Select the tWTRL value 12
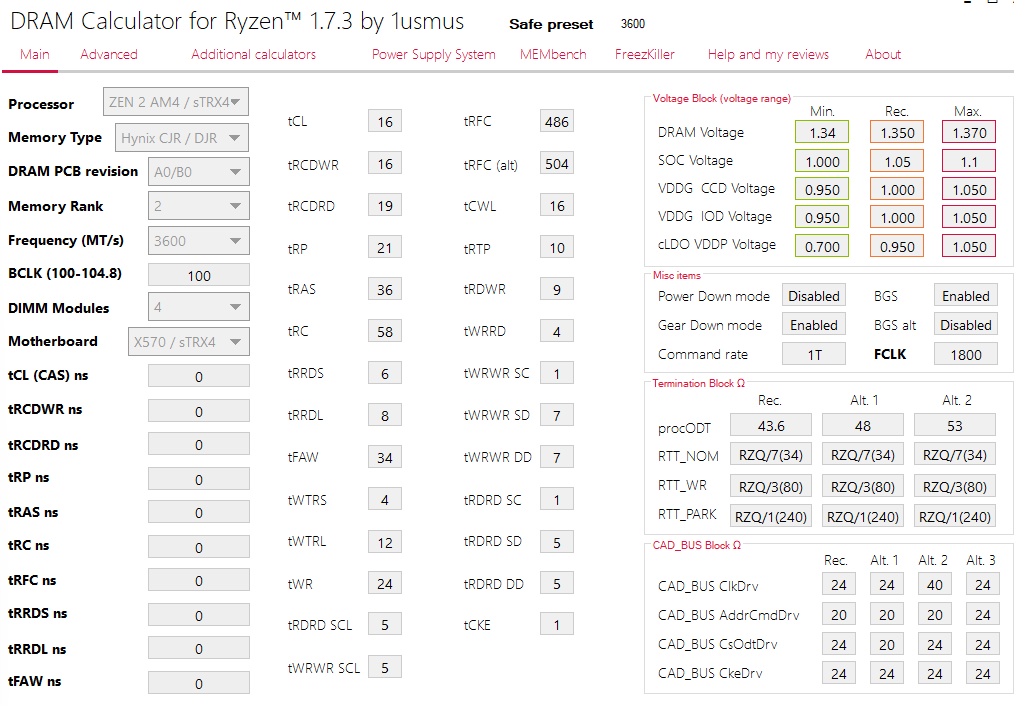The height and width of the screenshot is (706, 1014). pos(385,542)
